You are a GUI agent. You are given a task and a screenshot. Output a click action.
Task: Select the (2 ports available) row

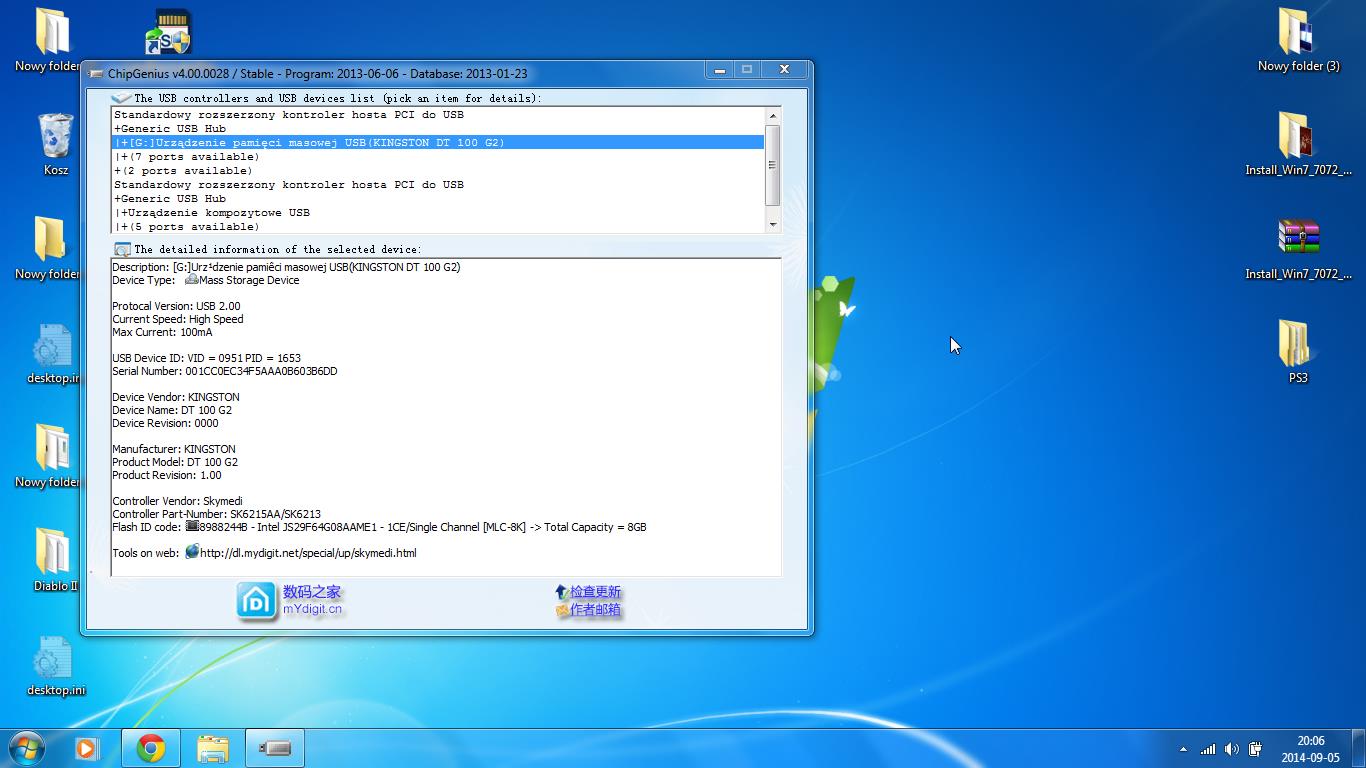click(x=438, y=171)
